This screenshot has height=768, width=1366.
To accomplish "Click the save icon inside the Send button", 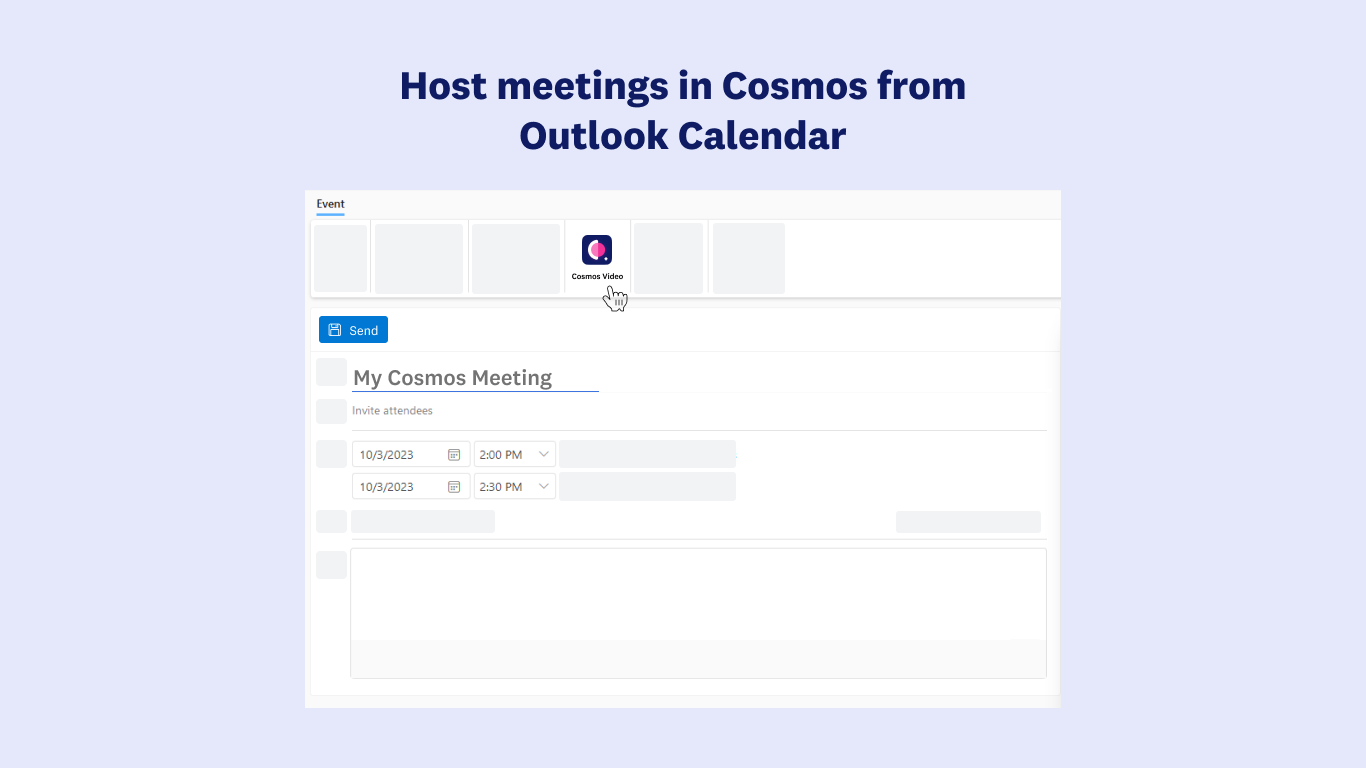I will [335, 330].
